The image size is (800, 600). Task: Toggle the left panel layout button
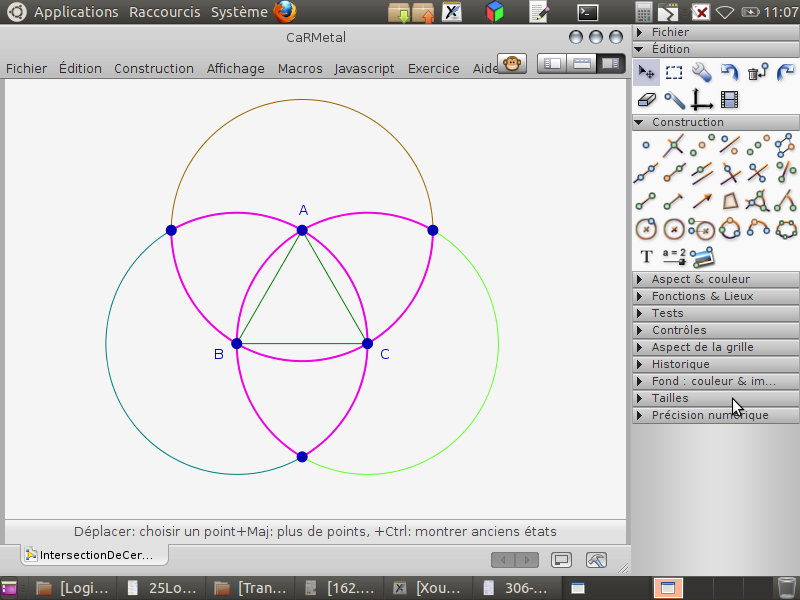click(x=552, y=64)
